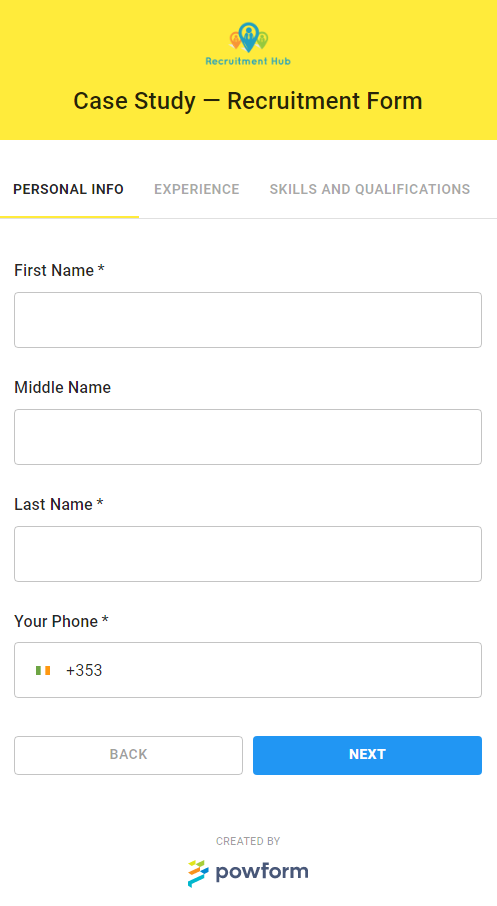This screenshot has height=906, width=497.
Task: Click the Middle Name label
Action: [x=62, y=387]
